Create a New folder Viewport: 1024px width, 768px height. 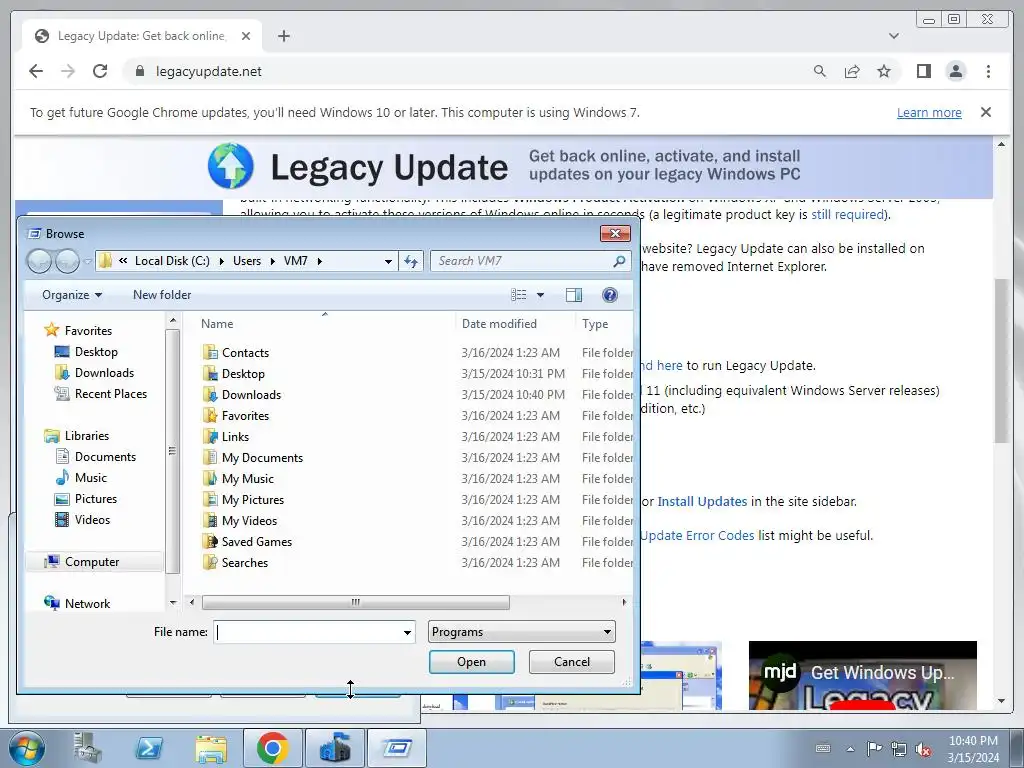pos(162,295)
